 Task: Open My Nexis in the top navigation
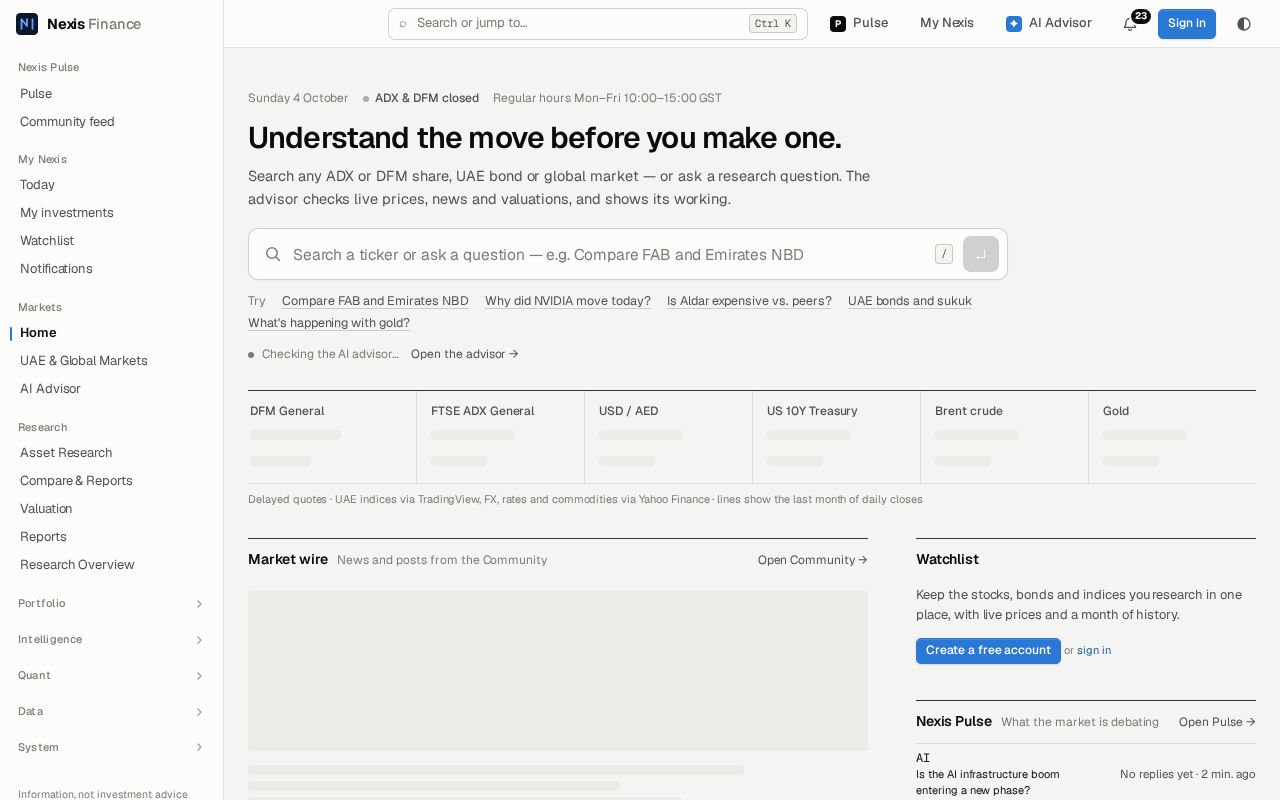coord(947,23)
